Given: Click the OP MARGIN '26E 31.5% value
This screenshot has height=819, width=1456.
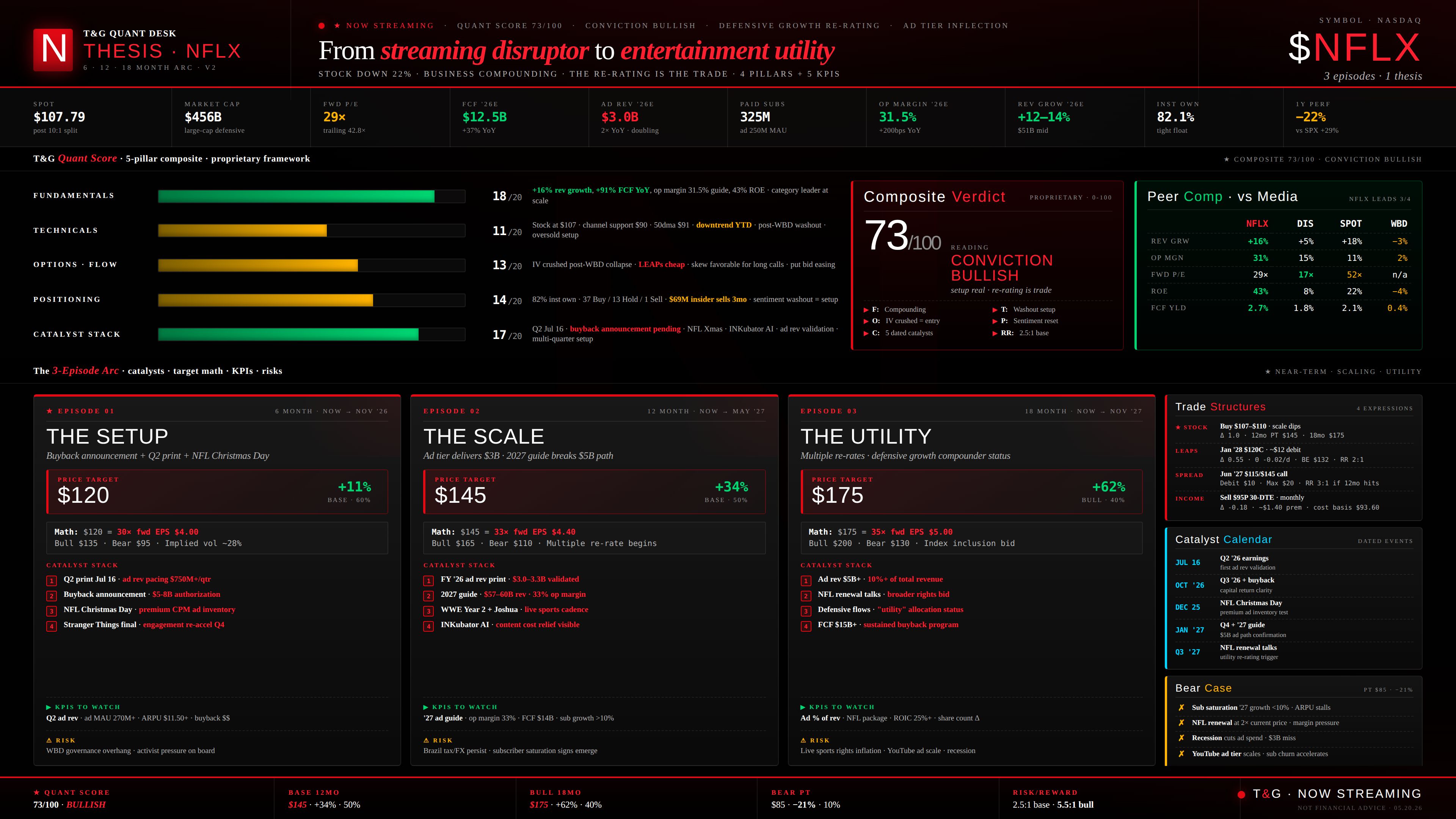Looking at the screenshot, I should (897, 117).
